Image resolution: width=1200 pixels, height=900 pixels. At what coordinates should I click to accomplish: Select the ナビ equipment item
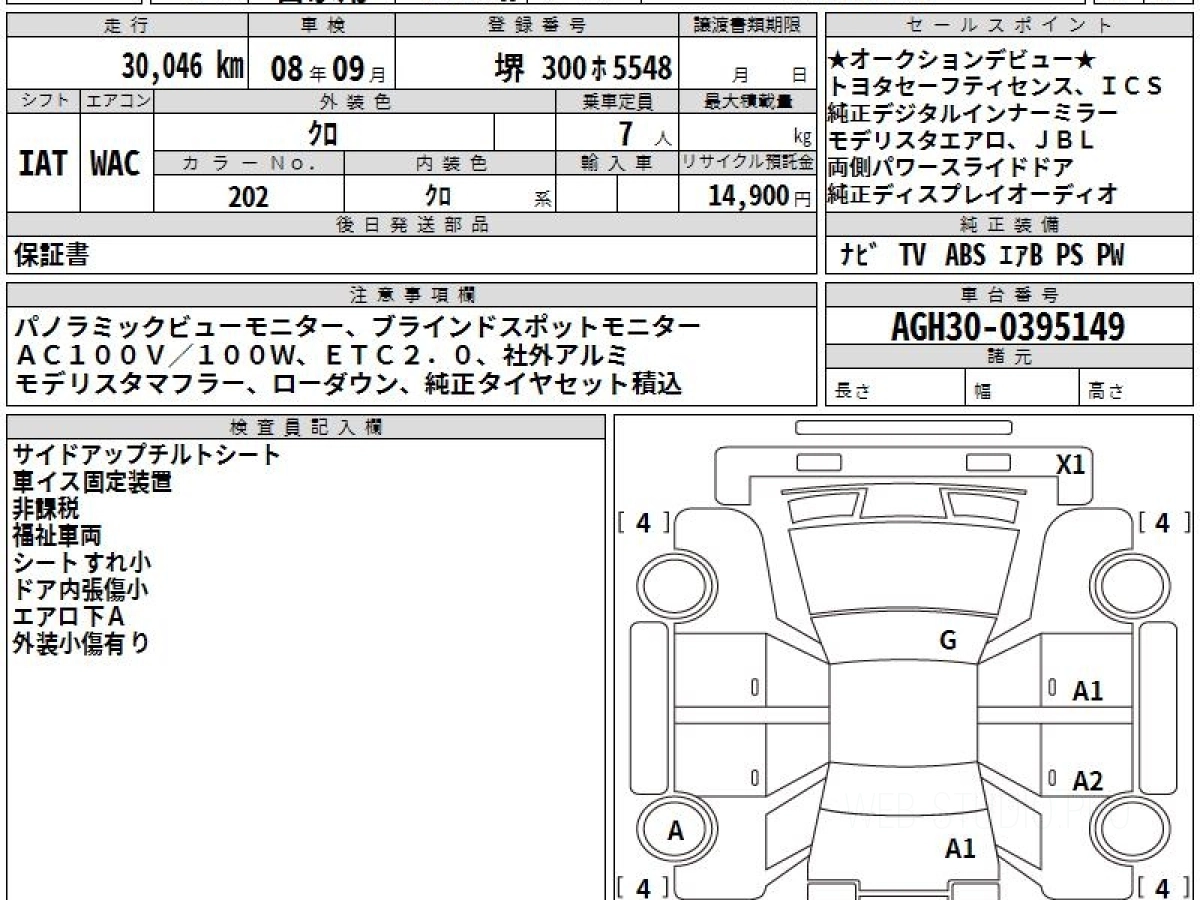[x=860, y=255]
